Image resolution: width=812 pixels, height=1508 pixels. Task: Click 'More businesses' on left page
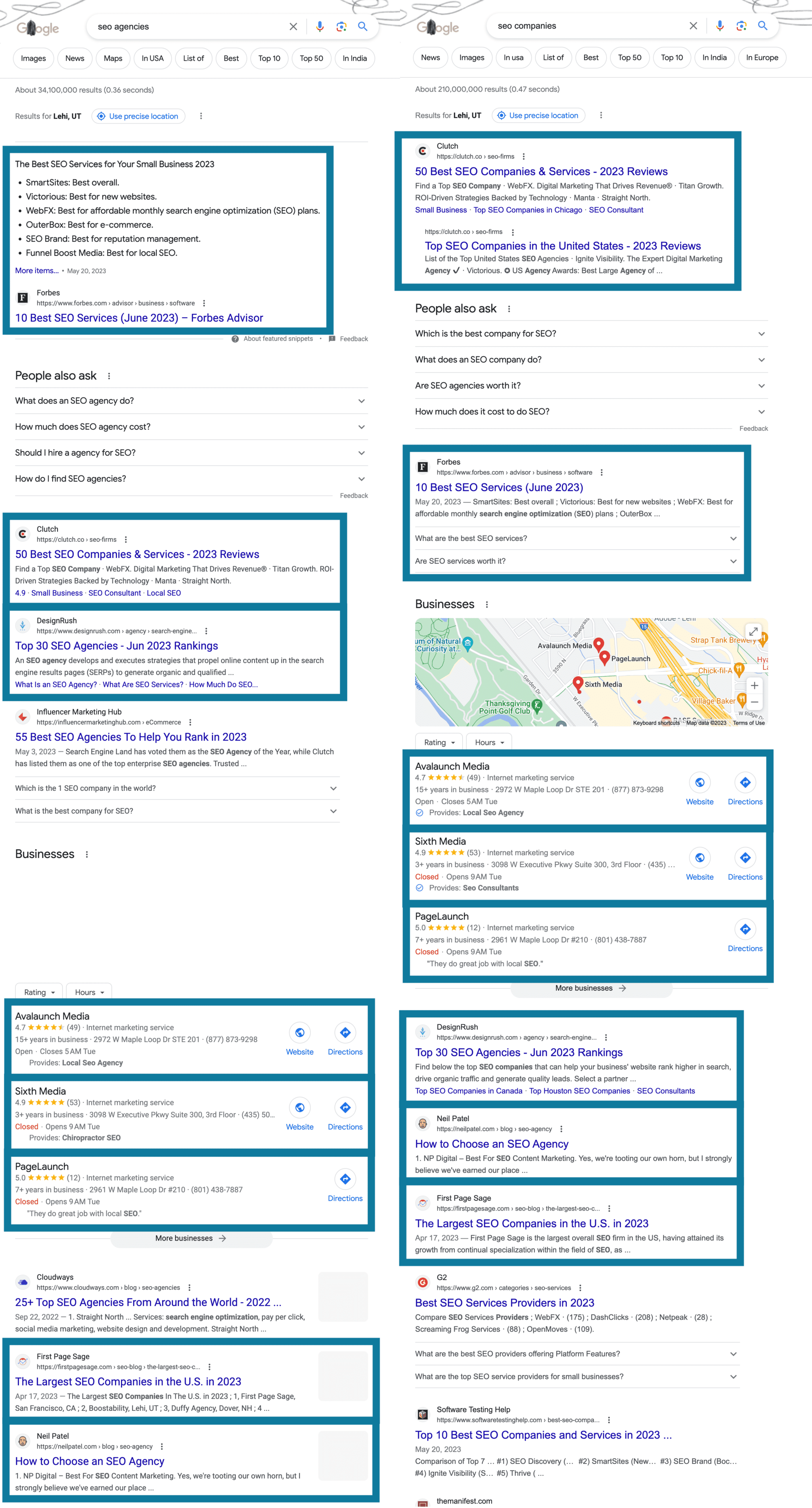pyautogui.click(x=191, y=1238)
